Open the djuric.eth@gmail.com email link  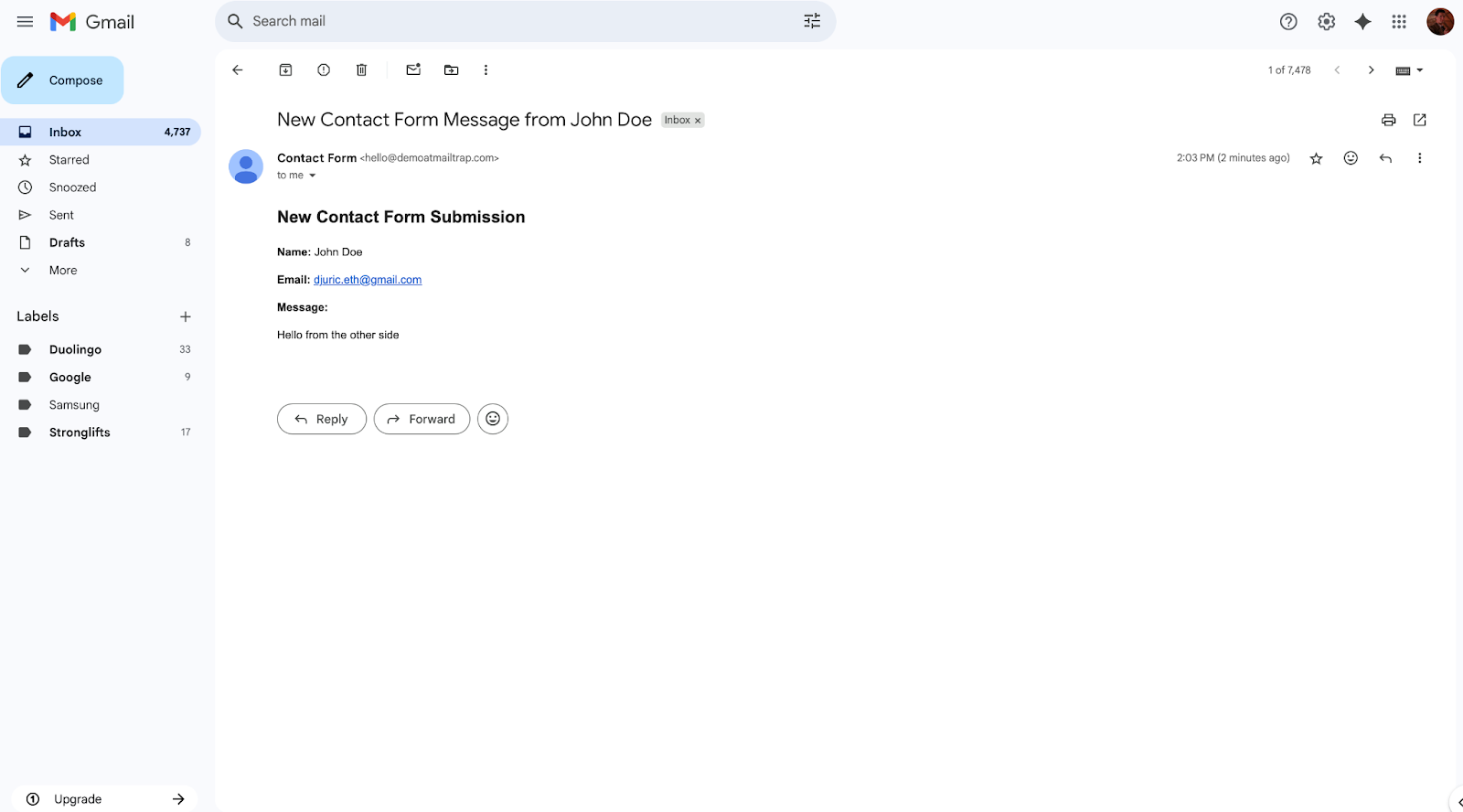click(x=368, y=280)
